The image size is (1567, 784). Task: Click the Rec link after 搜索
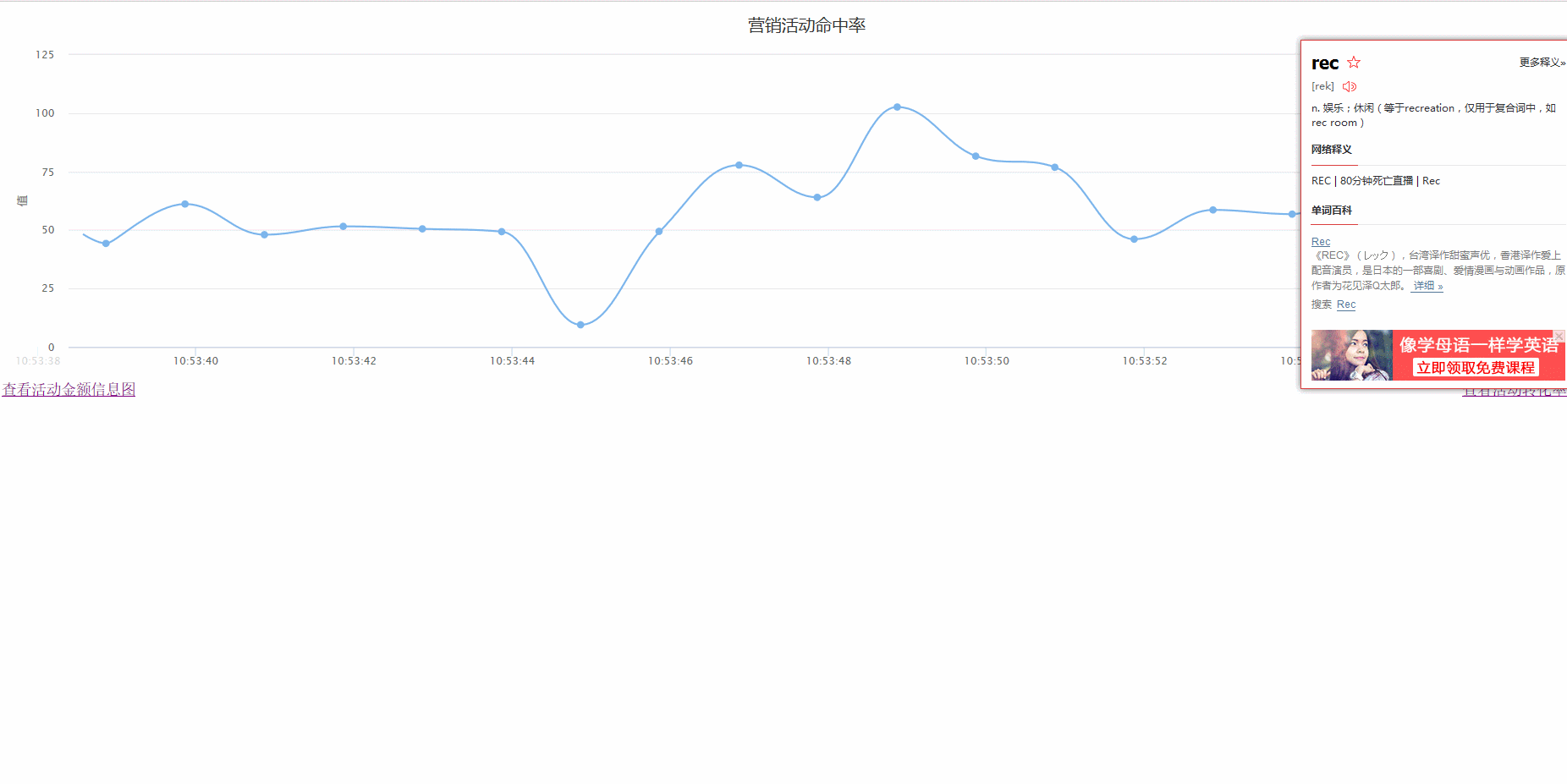point(1346,304)
